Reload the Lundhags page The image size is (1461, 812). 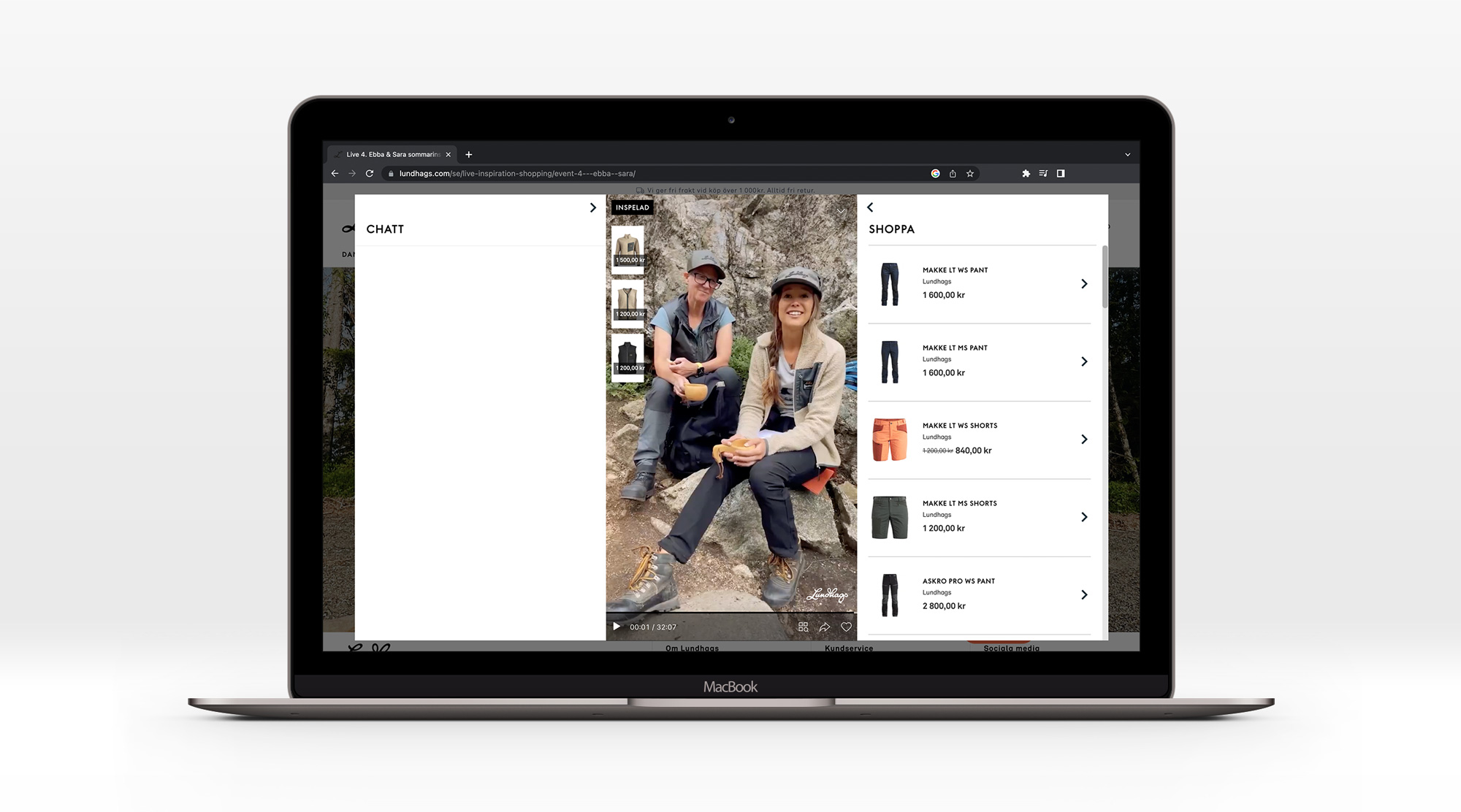tap(370, 174)
